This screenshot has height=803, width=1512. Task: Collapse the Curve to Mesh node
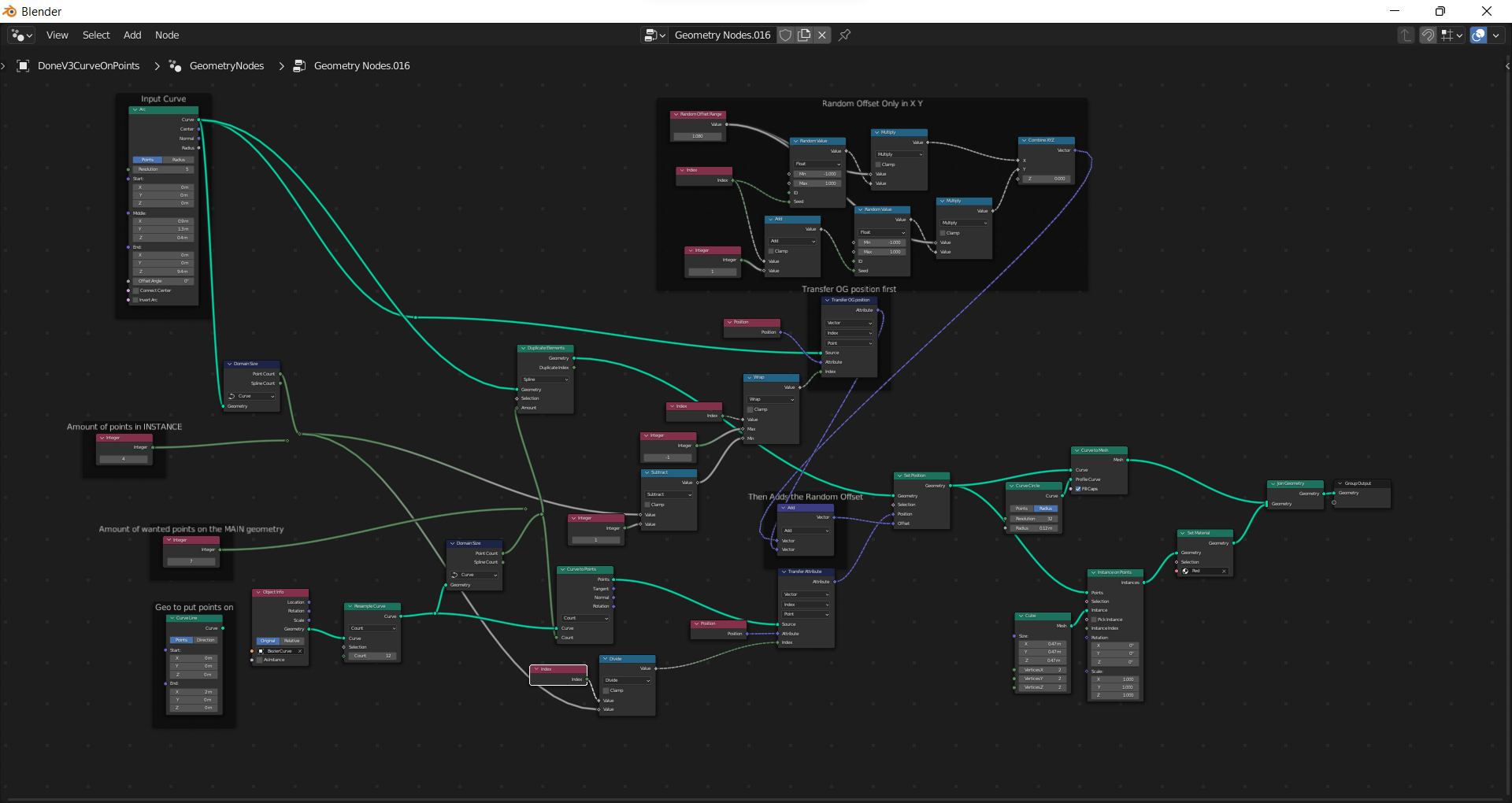[1077, 450]
